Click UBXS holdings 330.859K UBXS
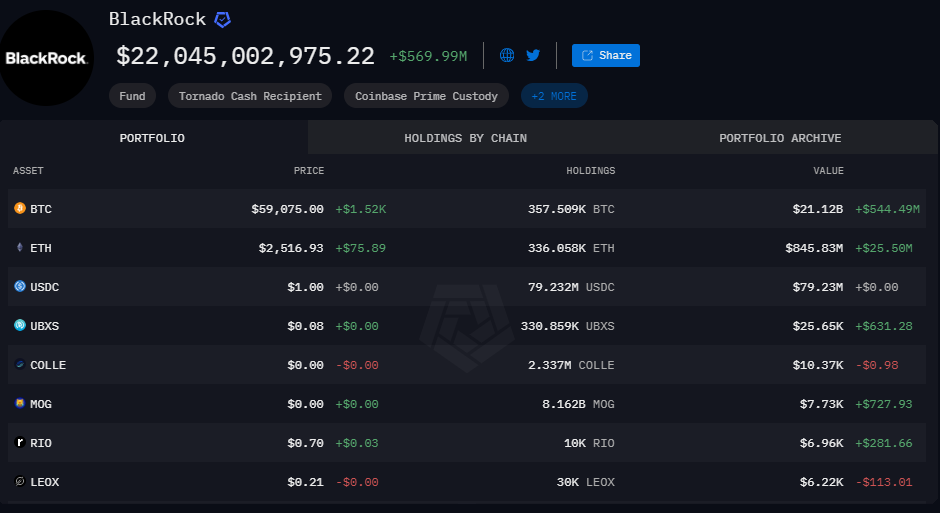This screenshot has height=513, width=940. [568, 326]
